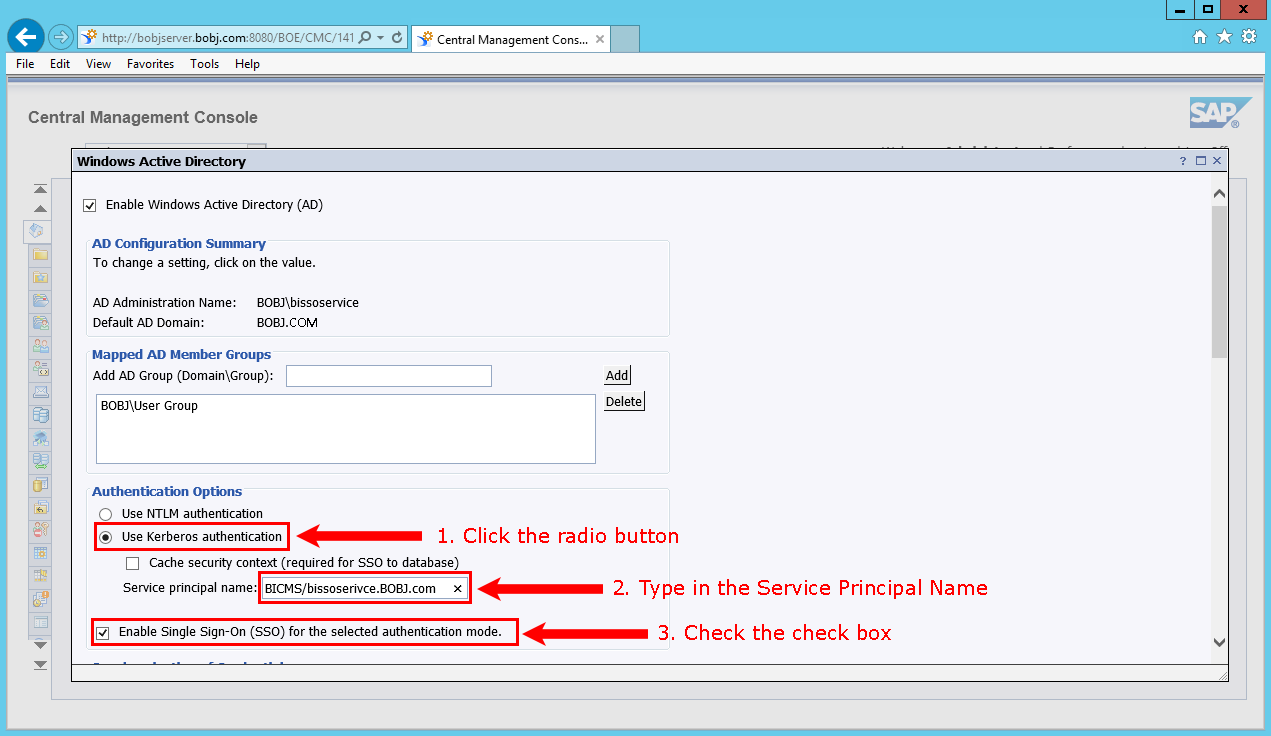Click the Add button for AD groups

[x=617, y=376]
